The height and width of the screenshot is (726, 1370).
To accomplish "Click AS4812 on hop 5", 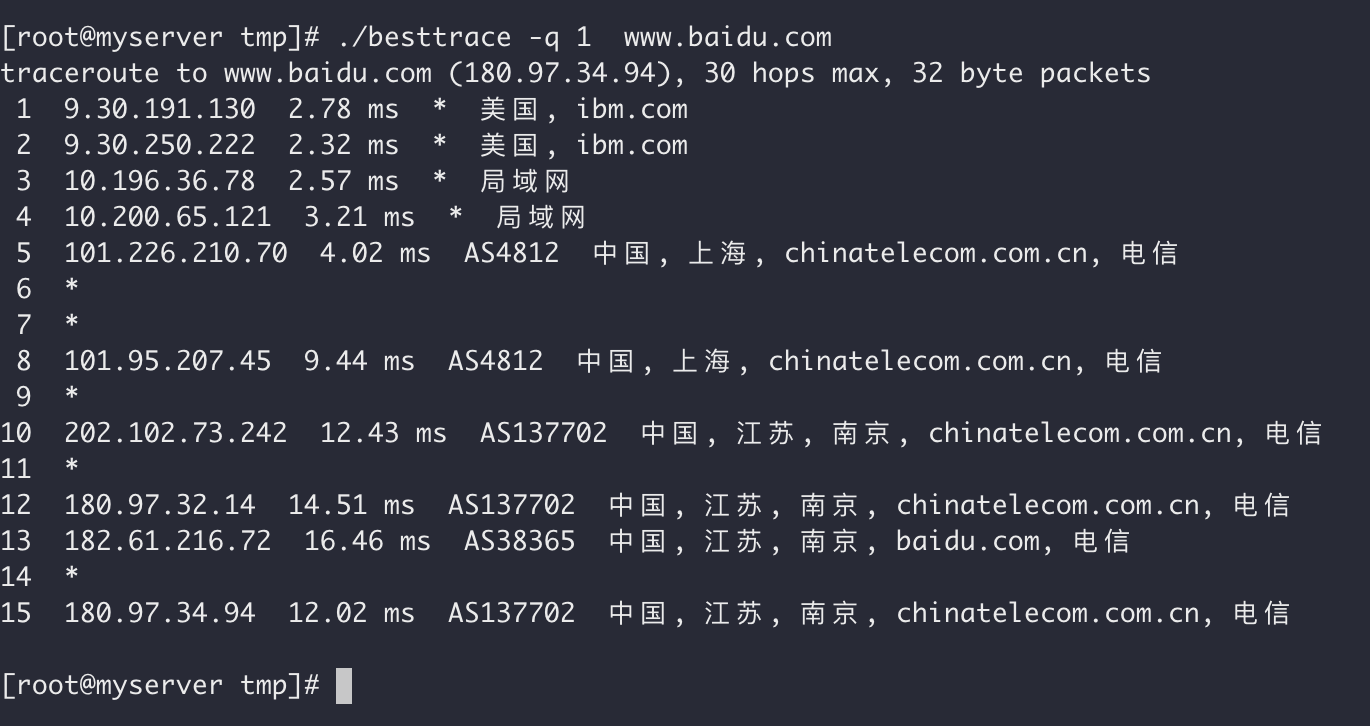I will (512, 253).
